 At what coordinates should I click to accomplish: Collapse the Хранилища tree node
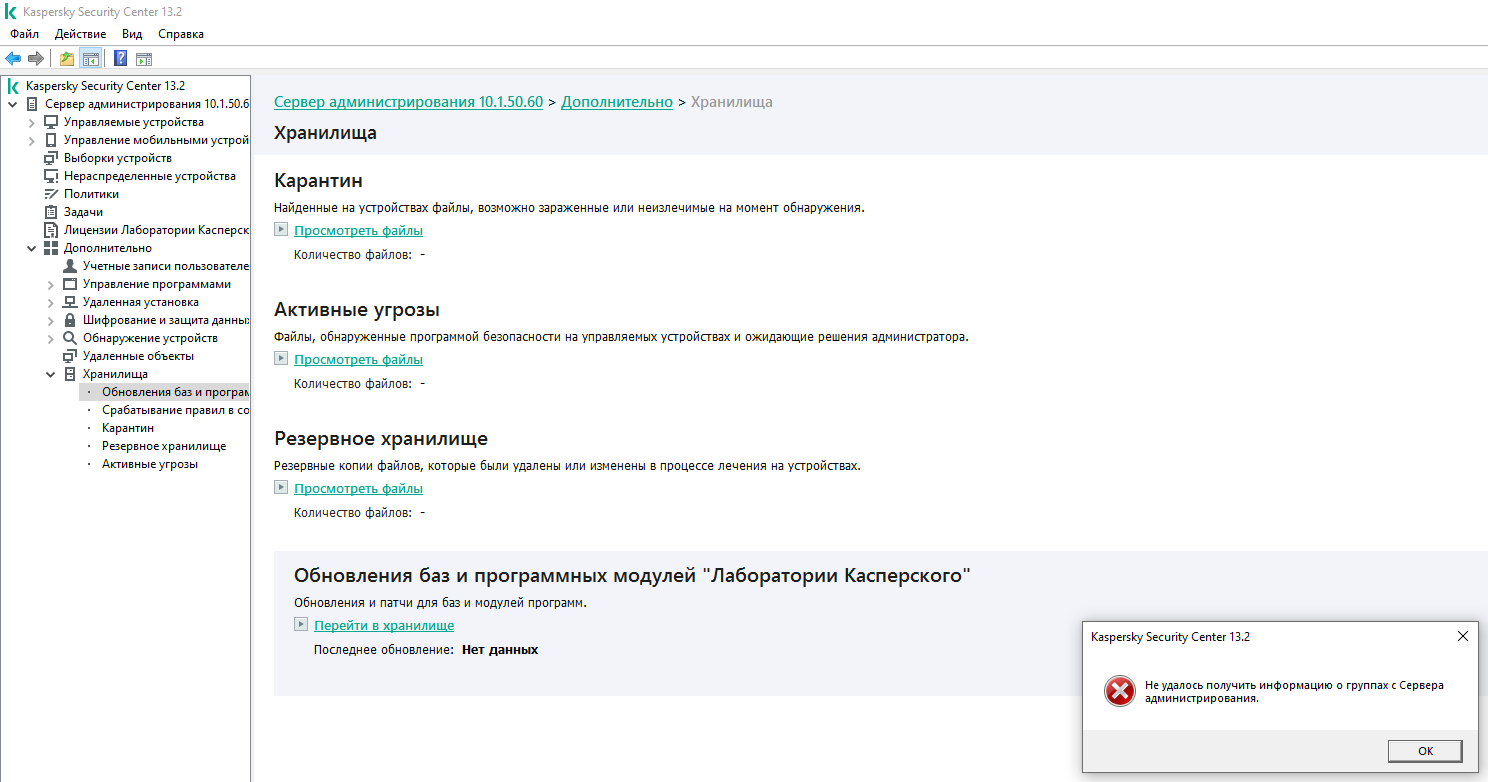pyautogui.click(x=50, y=374)
